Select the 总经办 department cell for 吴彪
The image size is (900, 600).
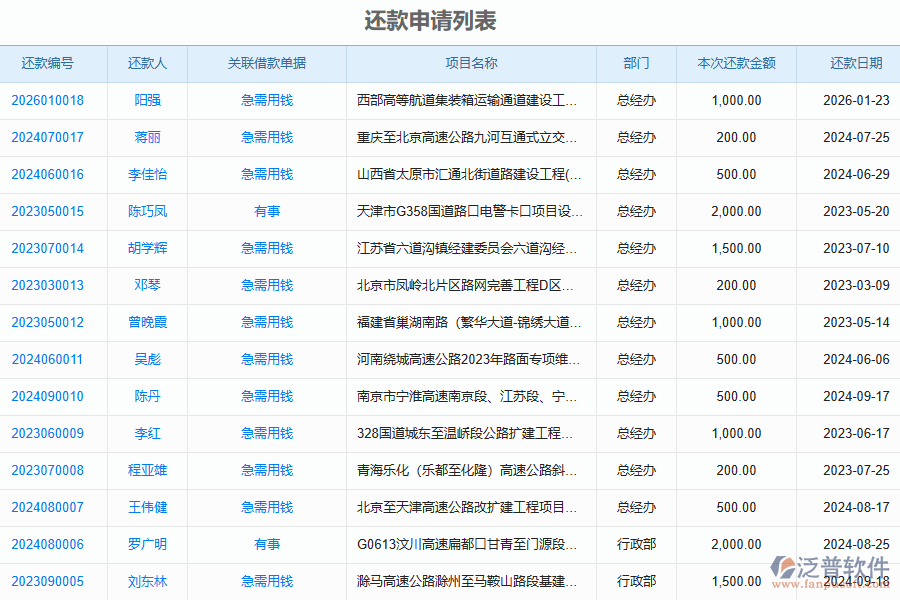coord(635,359)
